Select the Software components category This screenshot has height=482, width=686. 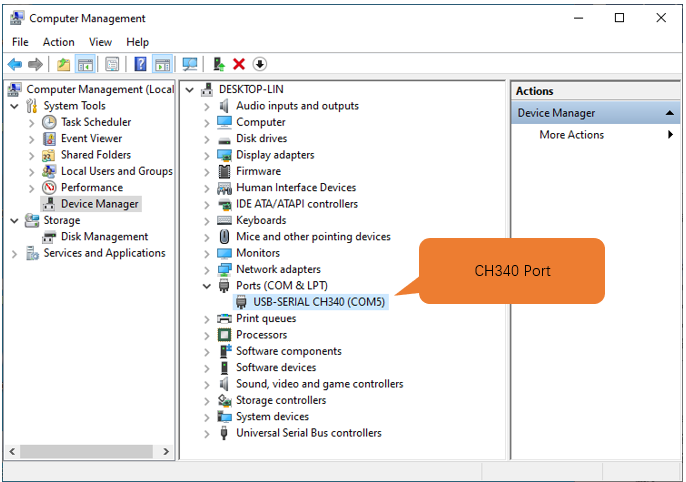click(x=289, y=351)
